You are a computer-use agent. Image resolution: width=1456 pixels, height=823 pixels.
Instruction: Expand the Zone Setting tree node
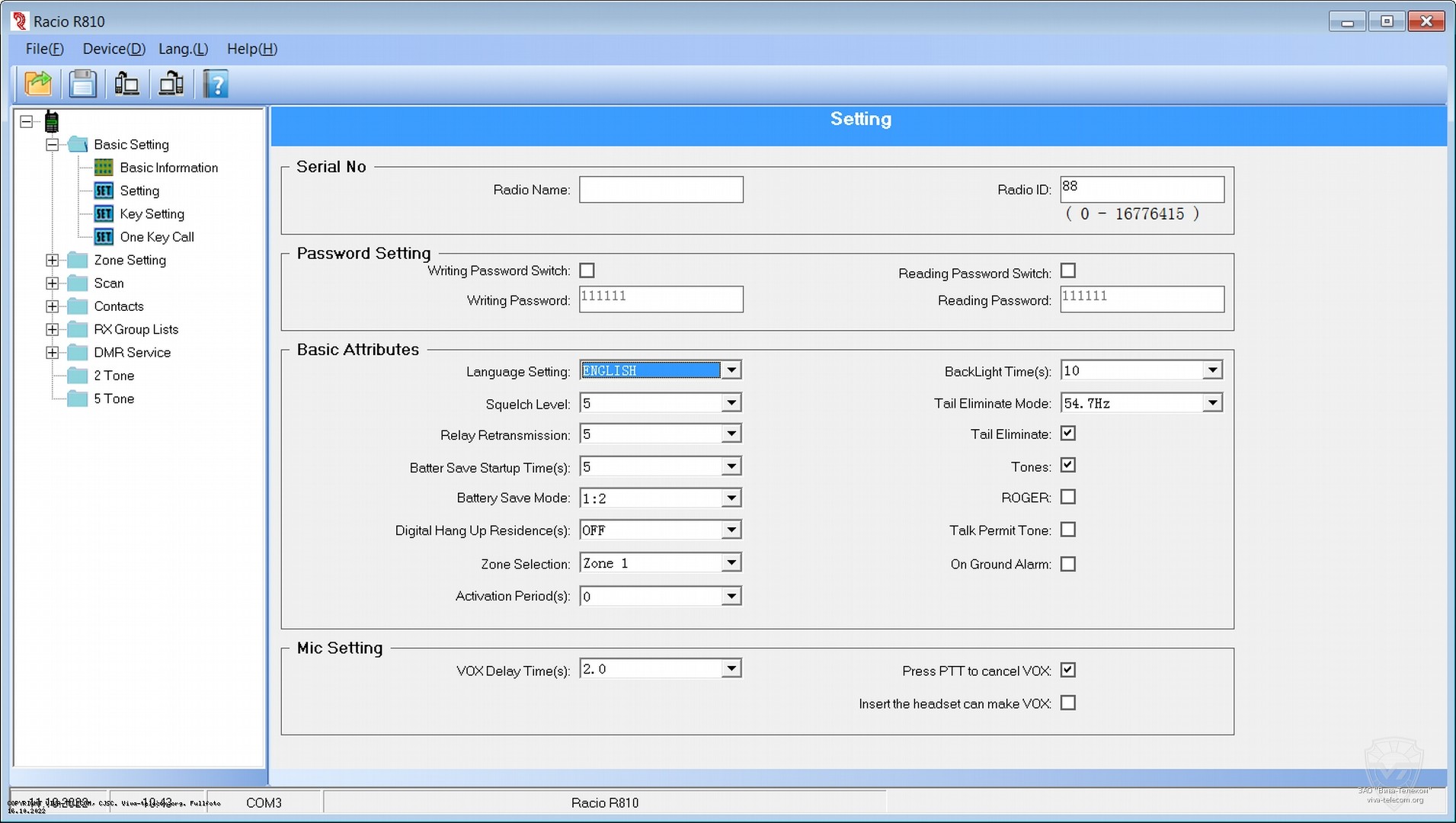[52, 260]
